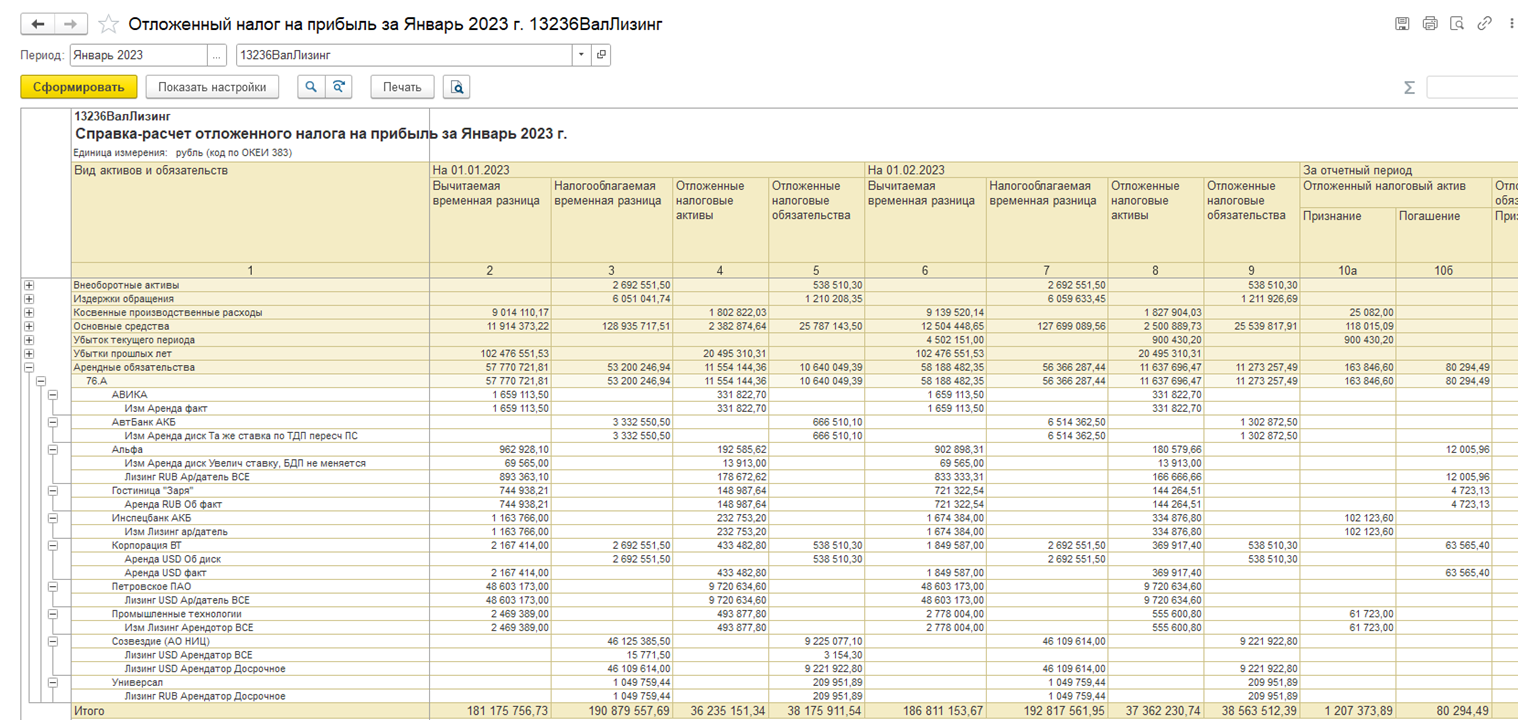Open the find magnifier tool in toolbar

tap(311, 87)
